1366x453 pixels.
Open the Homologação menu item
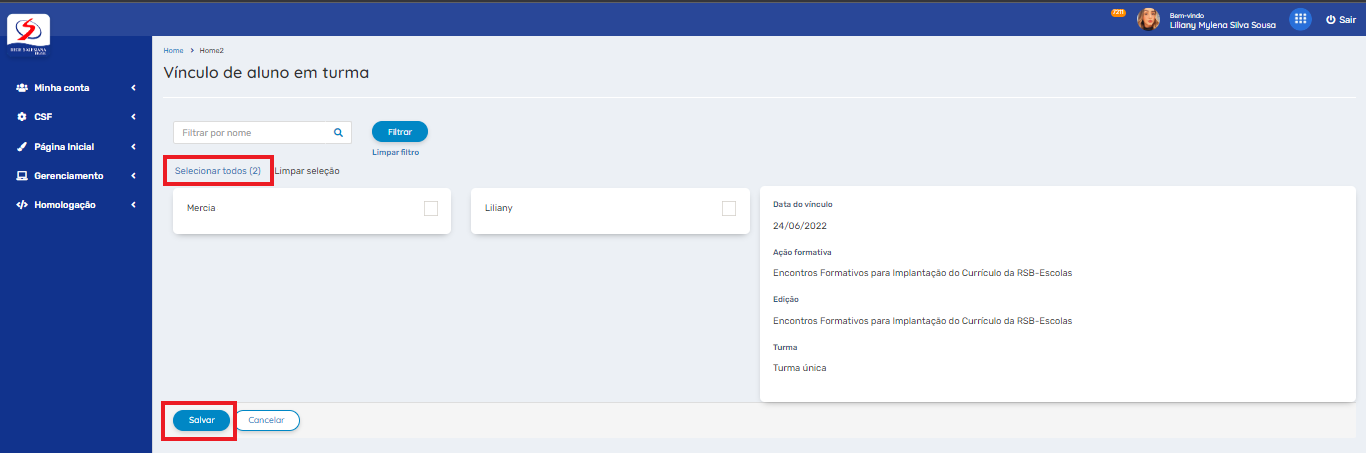tap(65, 205)
